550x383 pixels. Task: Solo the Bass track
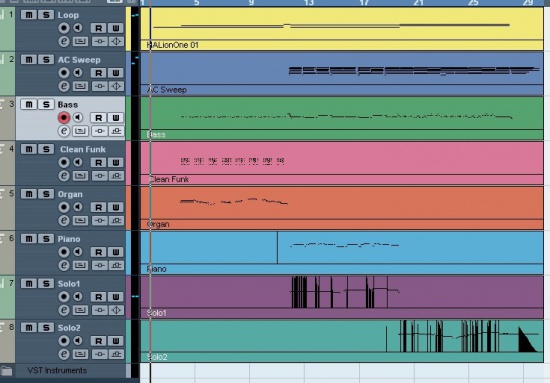click(46, 105)
